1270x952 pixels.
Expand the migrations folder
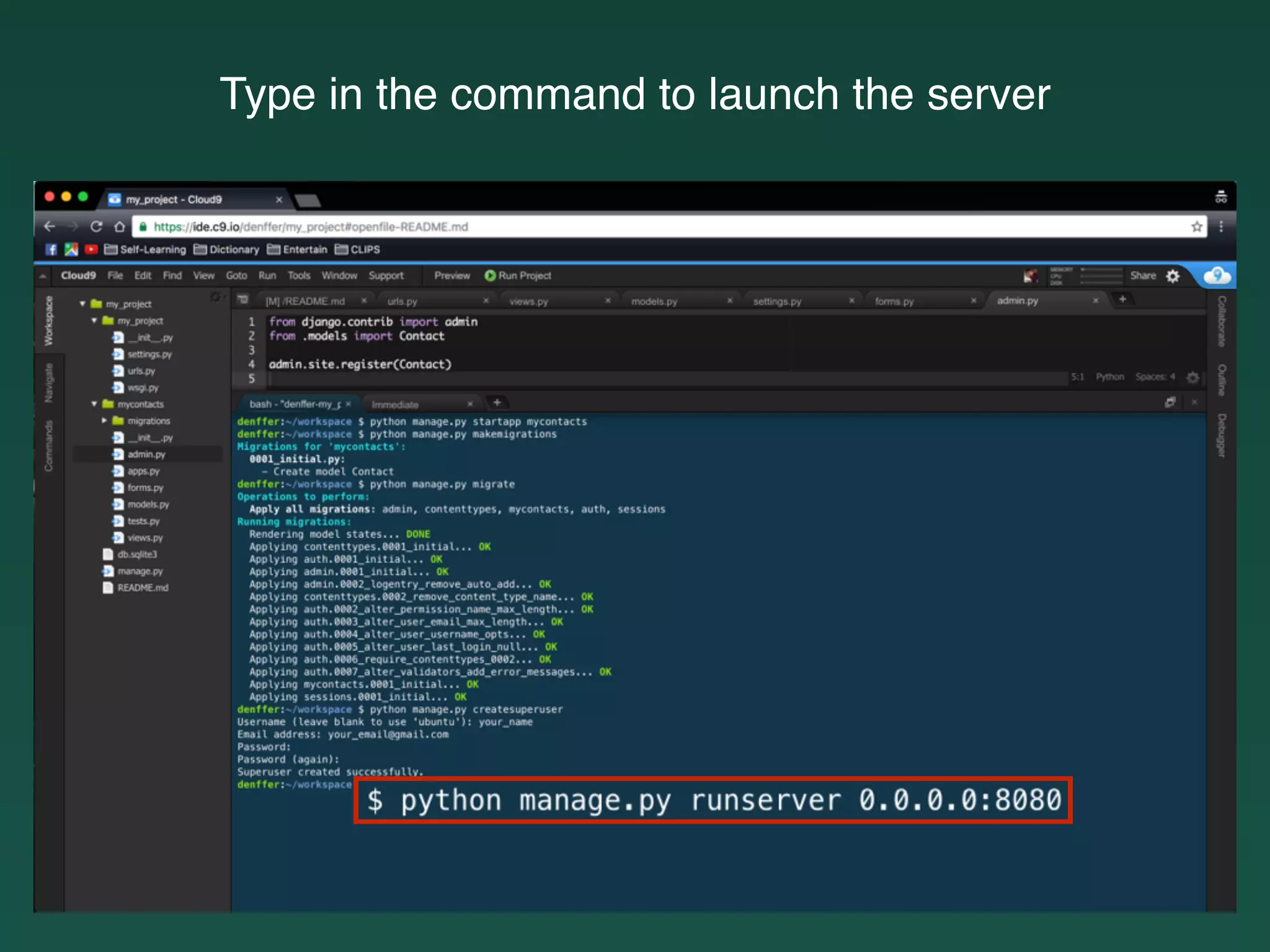[x=104, y=421]
